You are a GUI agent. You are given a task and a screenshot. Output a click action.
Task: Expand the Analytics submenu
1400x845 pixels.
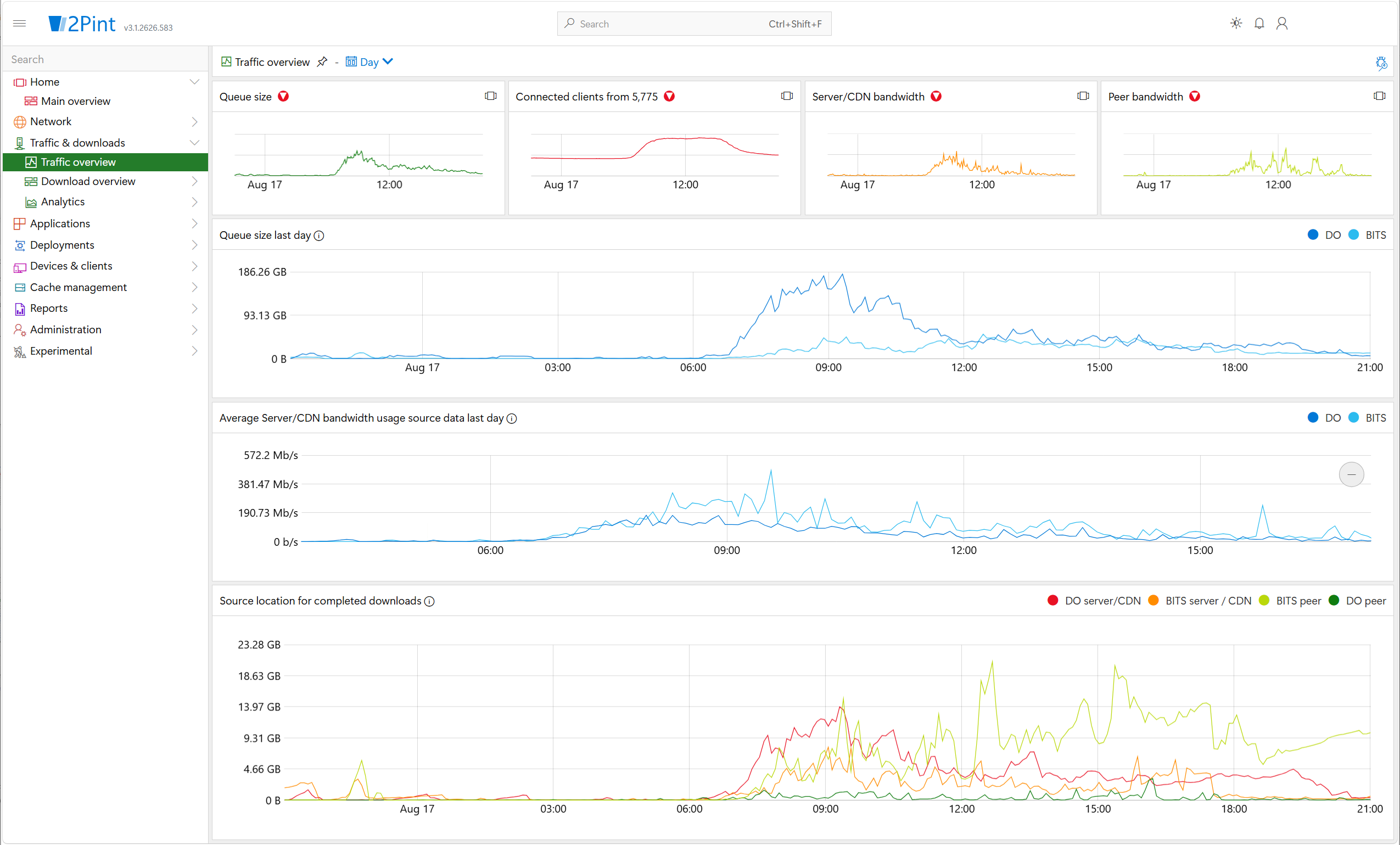[194, 202]
